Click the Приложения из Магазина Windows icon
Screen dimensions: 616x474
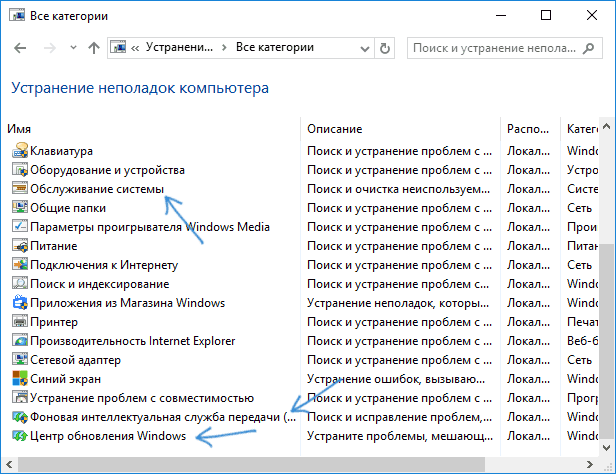pyautogui.click(x=20, y=303)
